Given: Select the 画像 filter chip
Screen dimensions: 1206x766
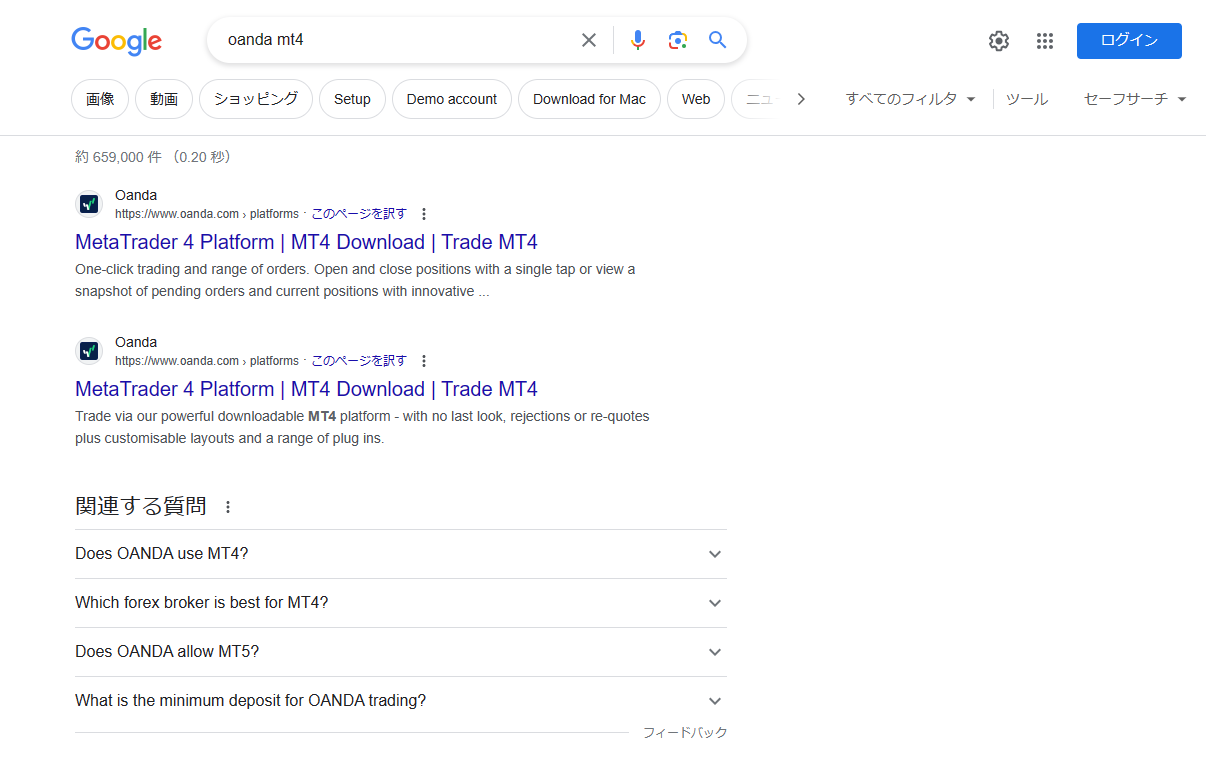Looking at the screenshot, I should (100, 99).
